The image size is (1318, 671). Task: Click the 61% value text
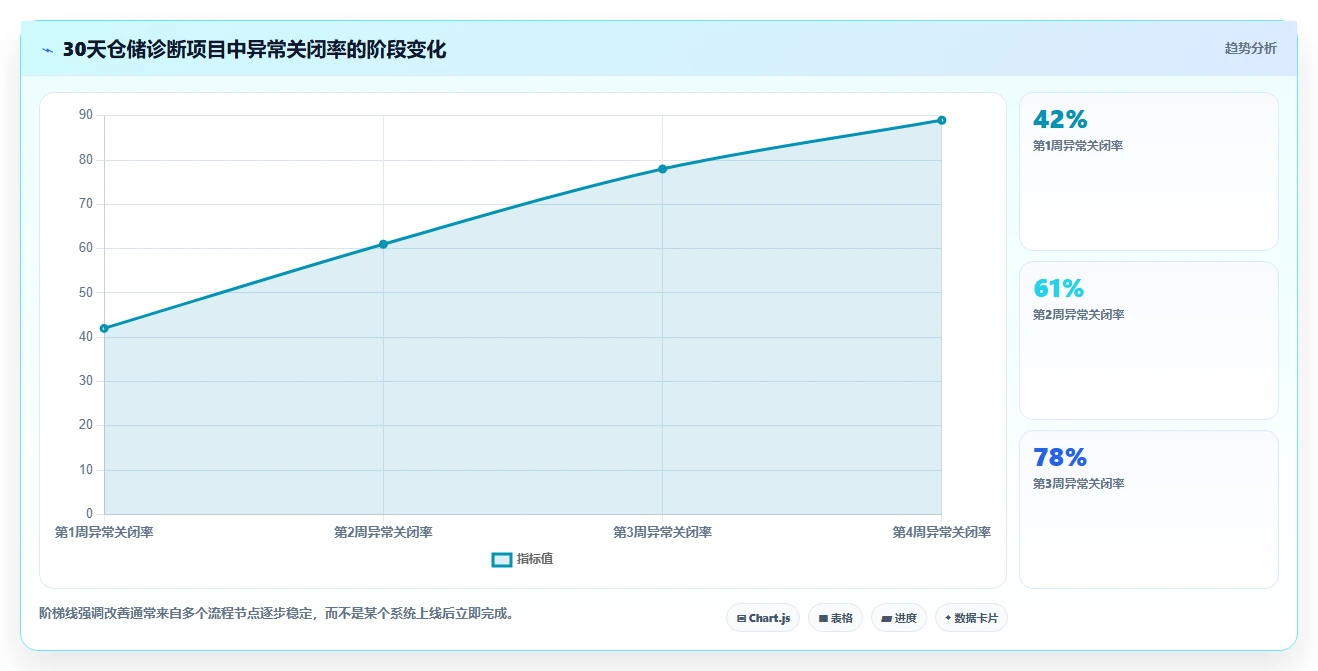(1059, 289)
